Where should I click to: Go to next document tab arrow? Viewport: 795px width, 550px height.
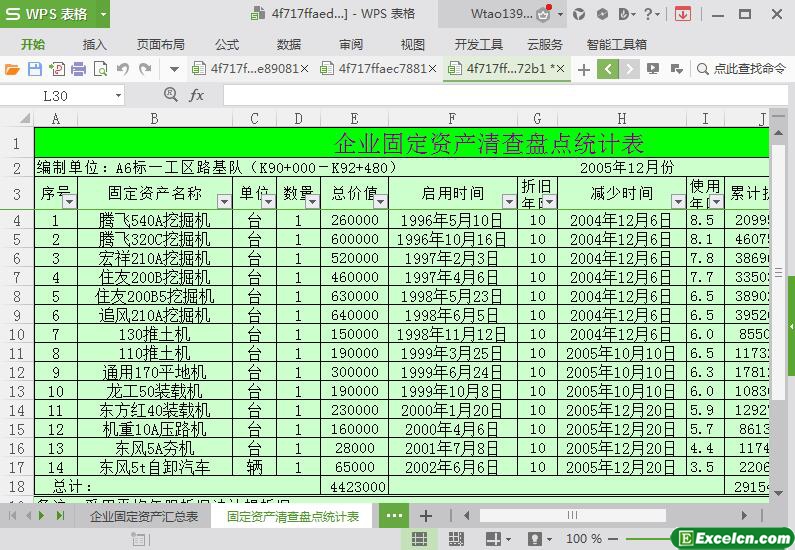coord(630,69)
